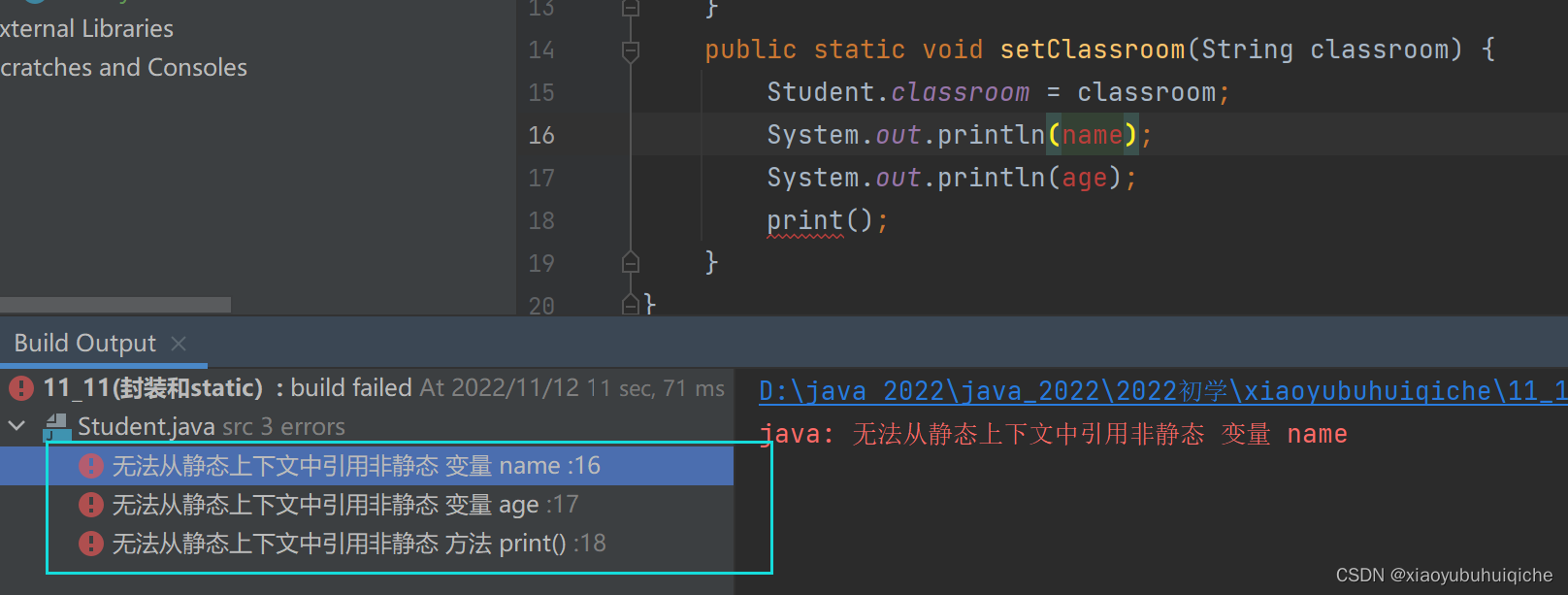Click the build failed error icon
The width and height of the screenshot is (1568, 595).
click(21, 388)
